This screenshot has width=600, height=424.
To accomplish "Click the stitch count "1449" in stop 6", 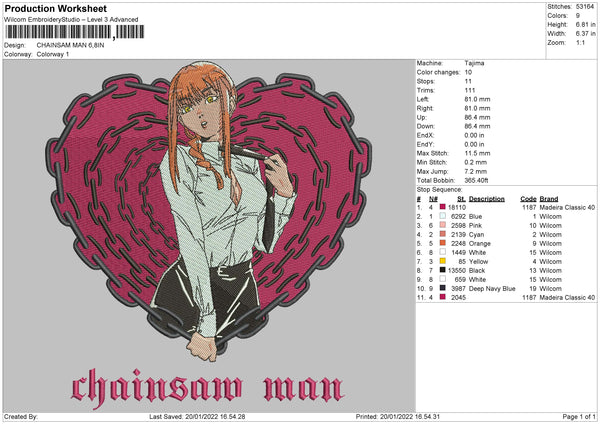I will [458, 253].
